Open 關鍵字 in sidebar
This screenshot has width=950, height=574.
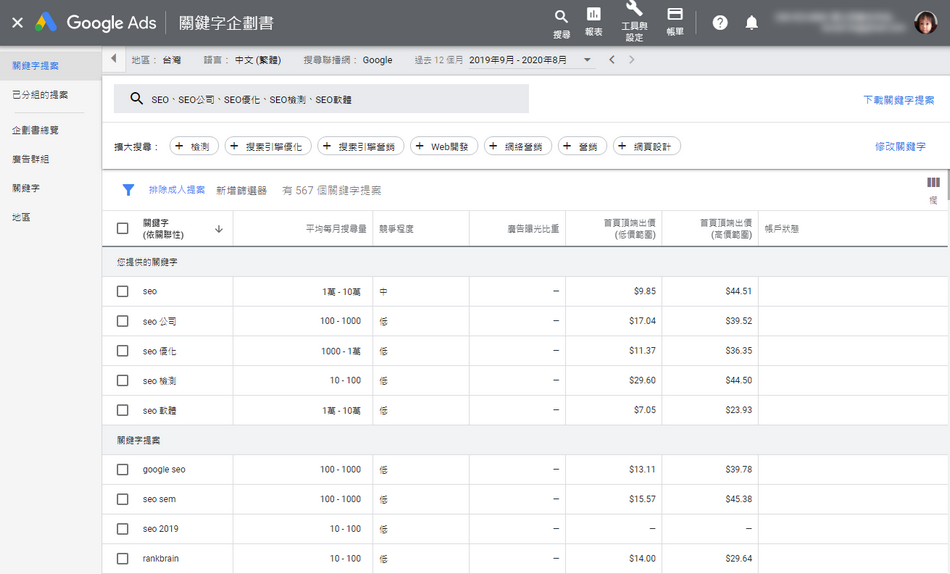click(26, 188)
